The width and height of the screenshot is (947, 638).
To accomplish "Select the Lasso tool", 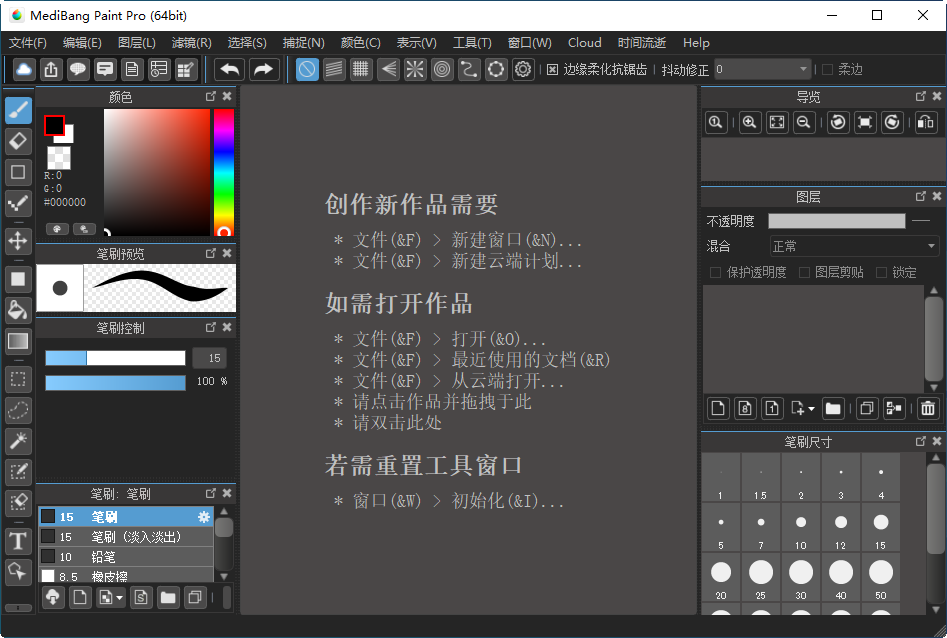I will tap(18, 410).
